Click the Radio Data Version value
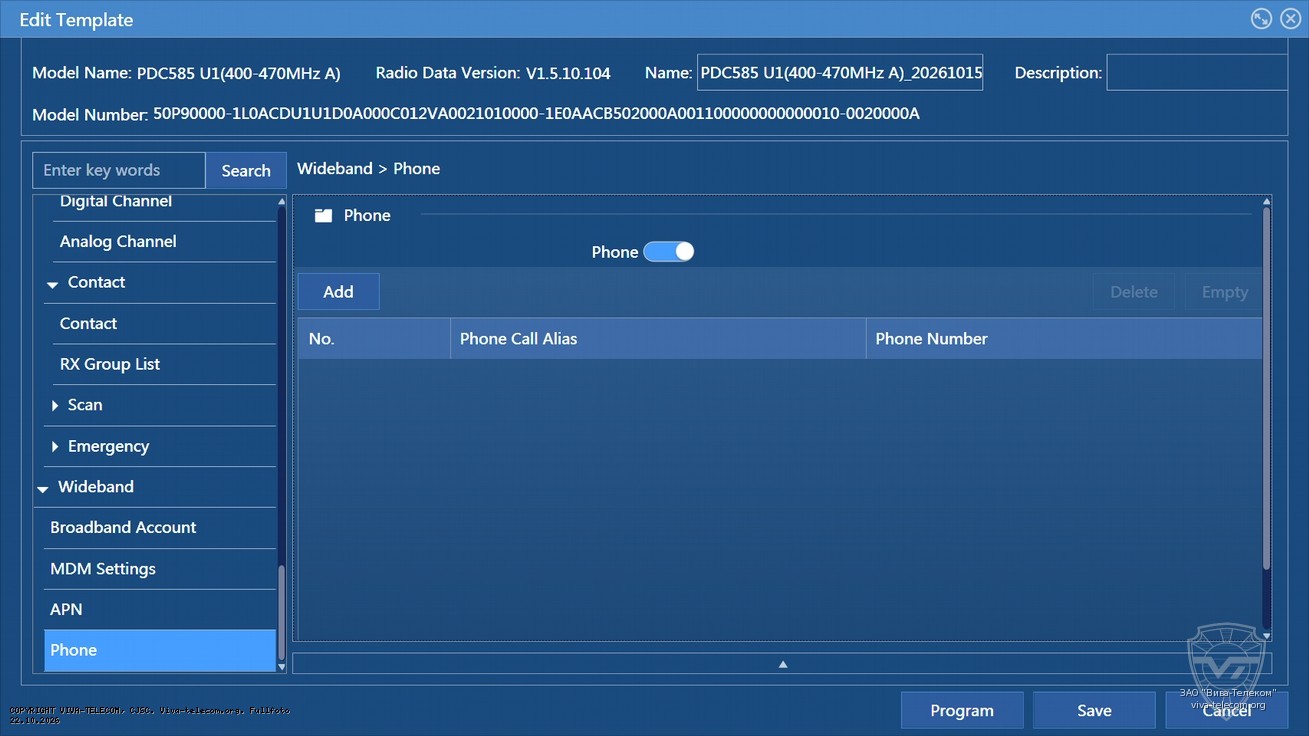The image size is (1309, 736). (568, 73)
